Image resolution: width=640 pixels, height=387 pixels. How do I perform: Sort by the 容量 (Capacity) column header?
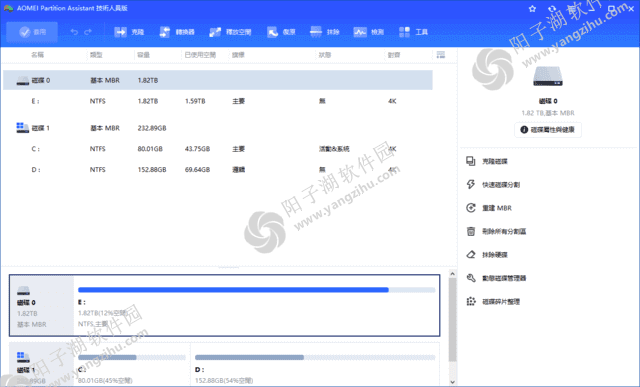[x=143, y=55]
